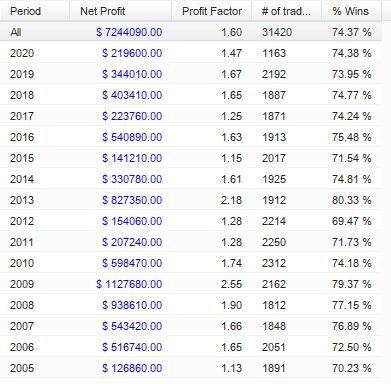Click the Profit Factor column header
Image resolution: width=391 pixels, height=384 pixels.
[x=212, y=11]
